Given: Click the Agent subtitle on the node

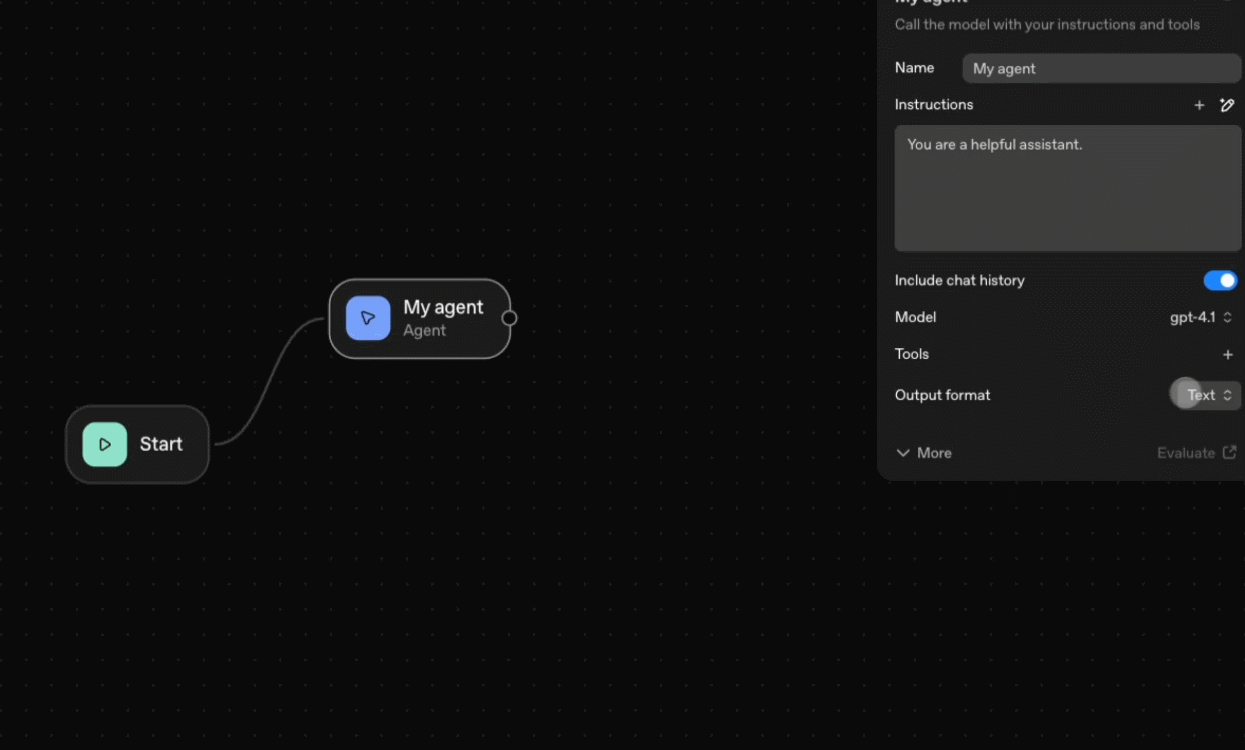Looking at the screenshot, I should coord(424,331).
